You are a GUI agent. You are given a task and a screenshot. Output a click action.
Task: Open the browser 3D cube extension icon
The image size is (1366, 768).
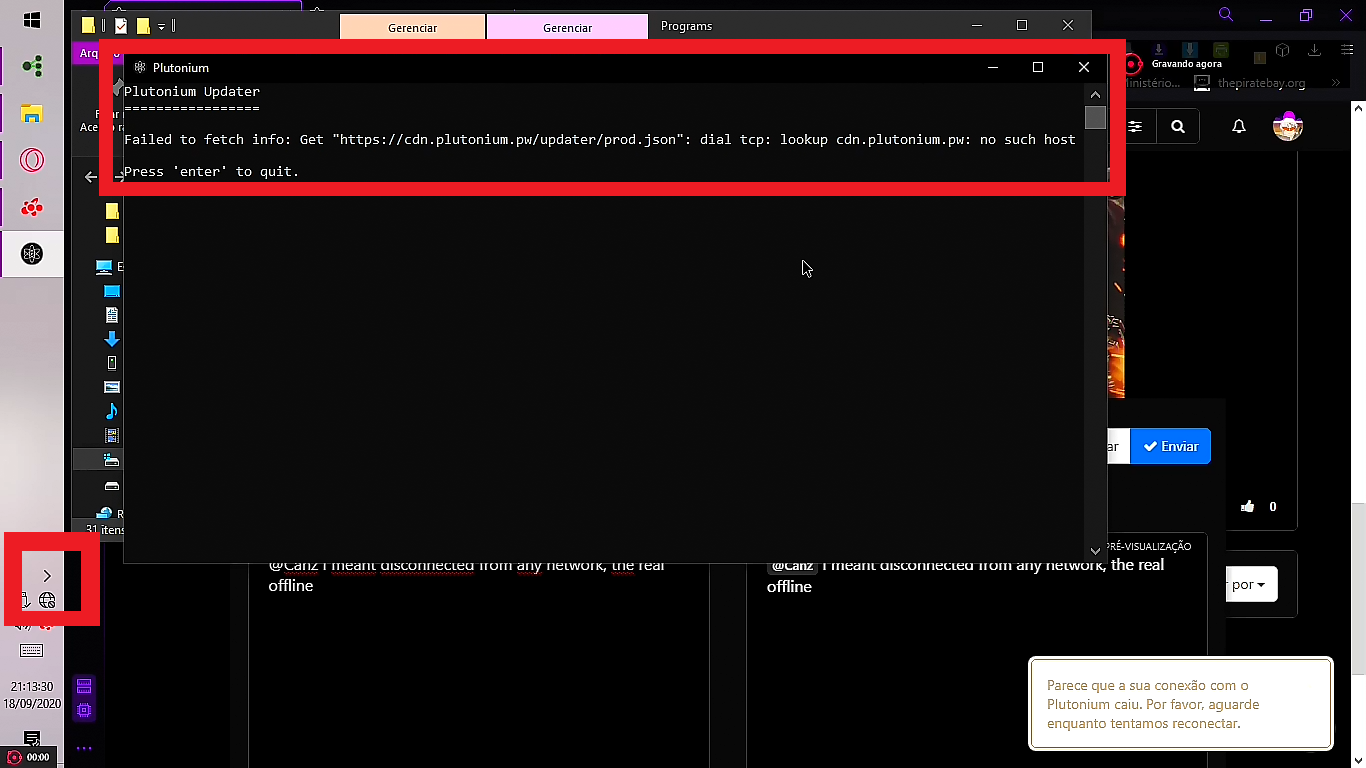(x=1284, y=50)
